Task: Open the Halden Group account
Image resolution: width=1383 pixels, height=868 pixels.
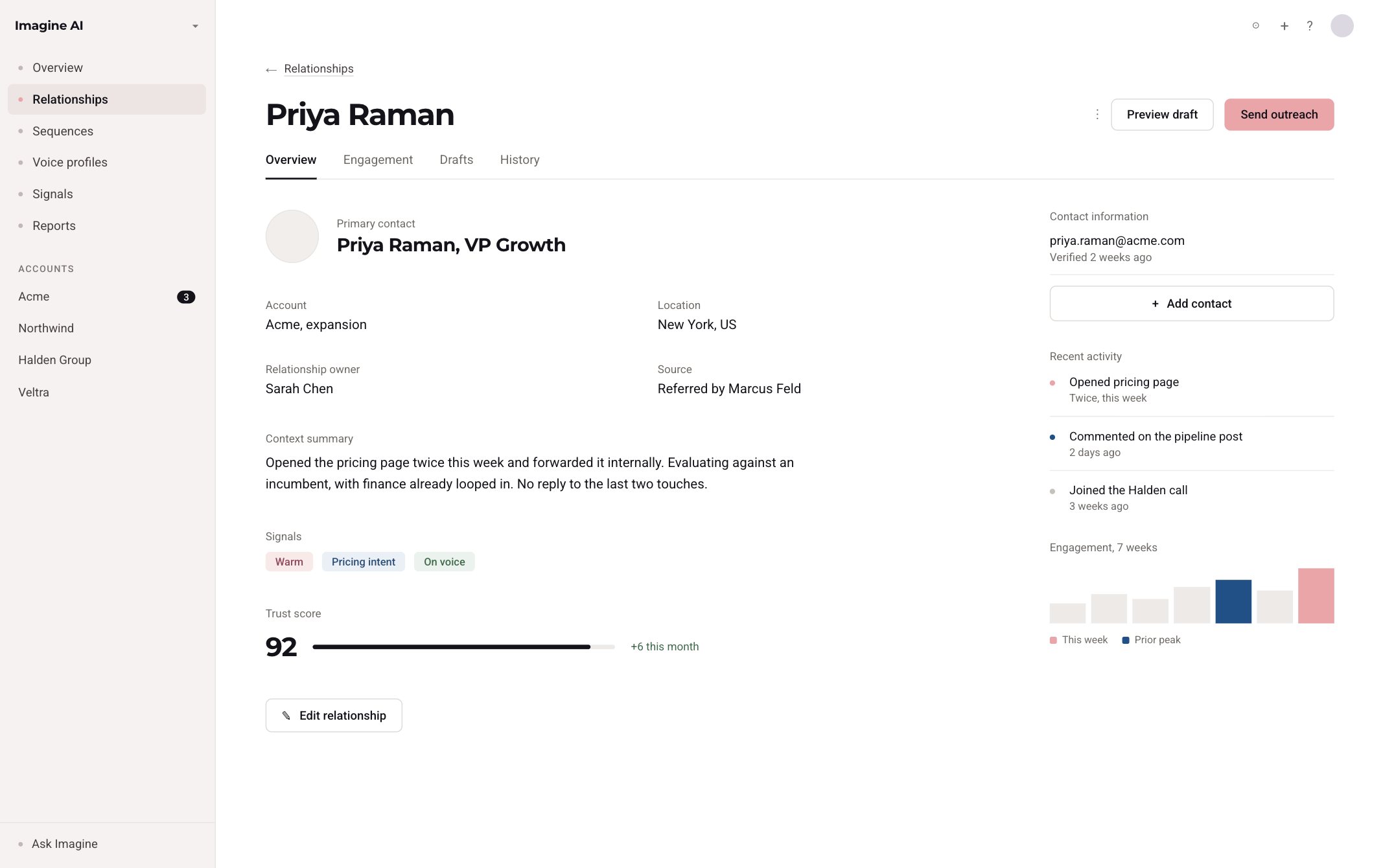Action: coord(107,360)
